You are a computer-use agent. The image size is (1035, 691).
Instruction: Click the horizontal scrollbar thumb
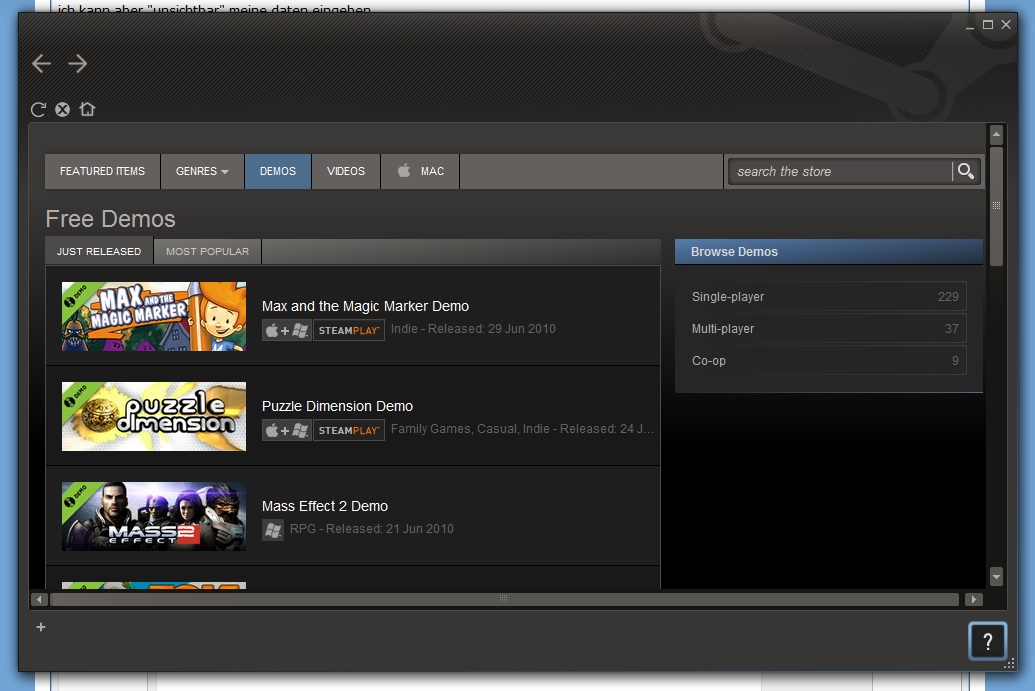coord(504,599)
